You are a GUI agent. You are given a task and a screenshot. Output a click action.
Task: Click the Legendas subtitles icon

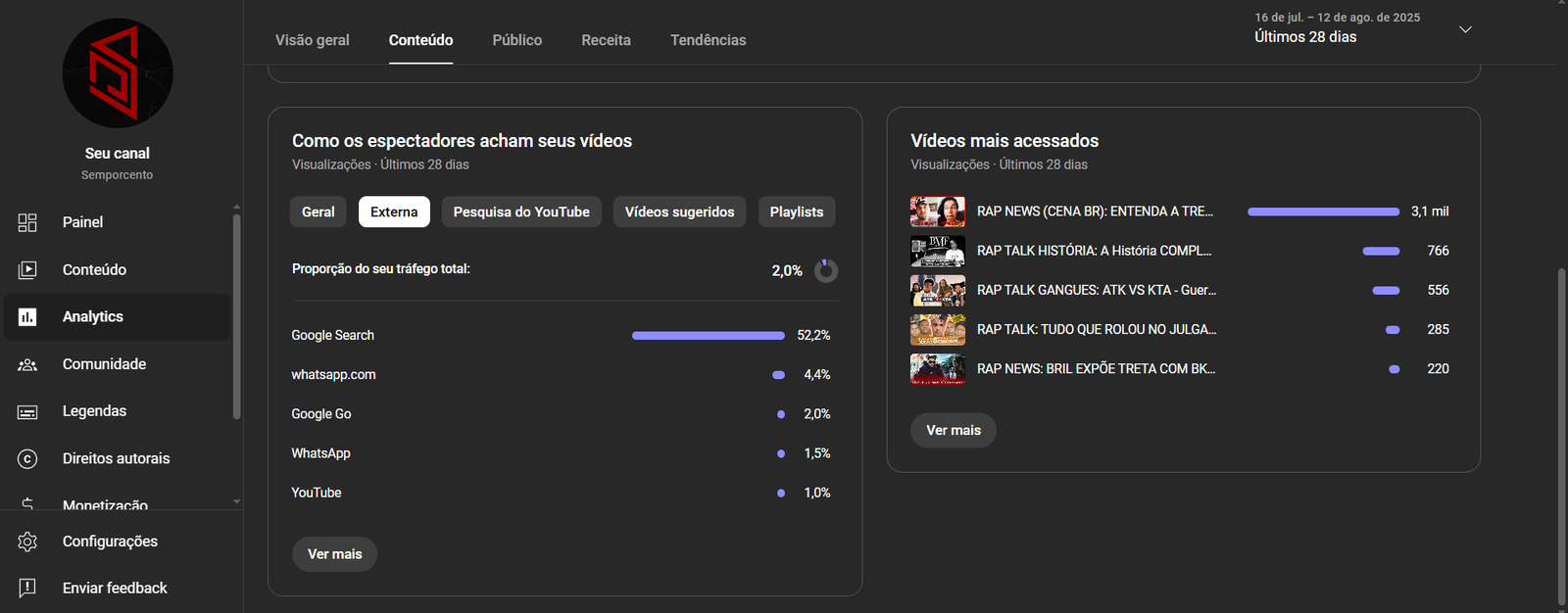[x=27, y=411]
